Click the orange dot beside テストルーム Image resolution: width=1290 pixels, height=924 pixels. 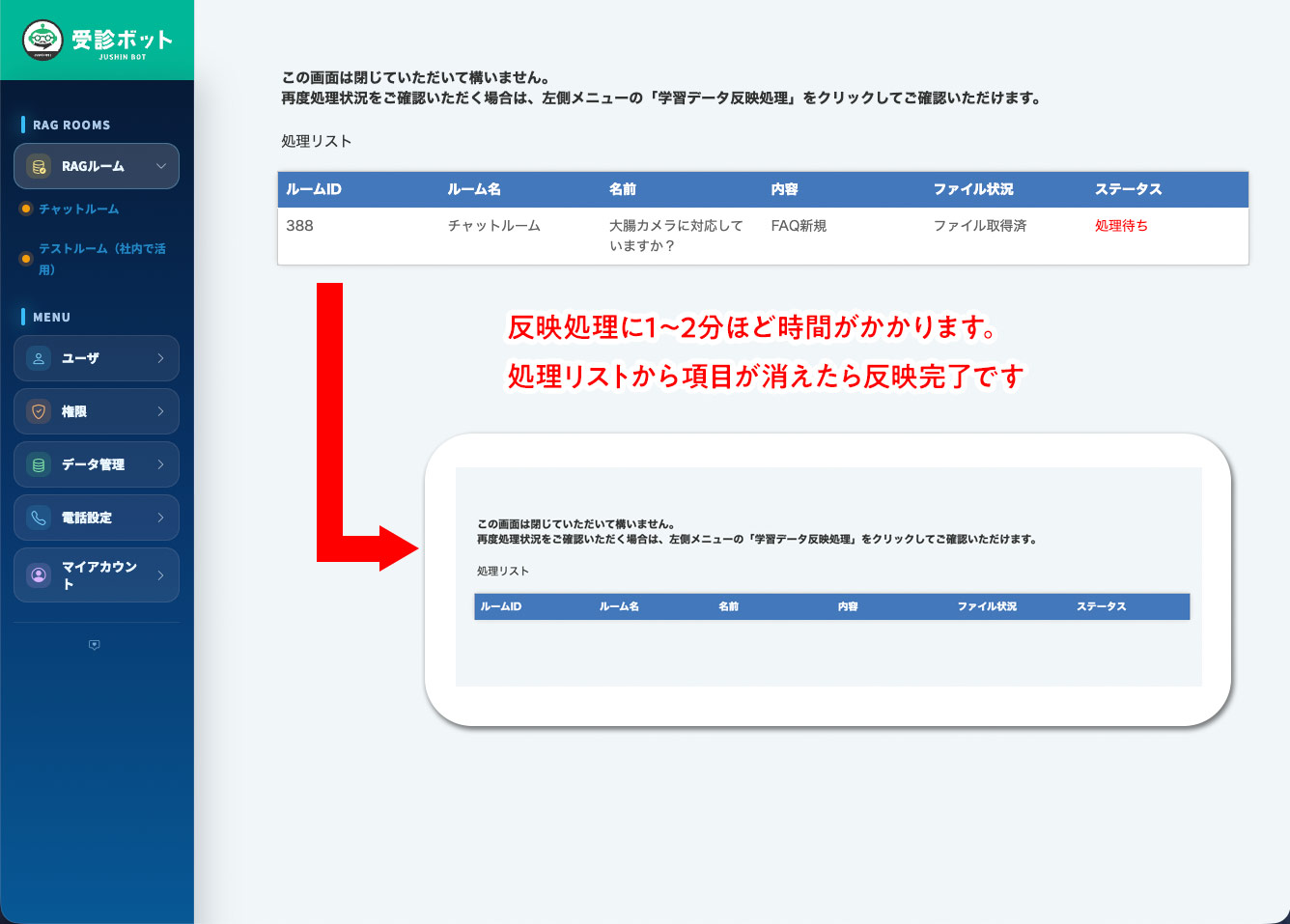coord(26,259)
